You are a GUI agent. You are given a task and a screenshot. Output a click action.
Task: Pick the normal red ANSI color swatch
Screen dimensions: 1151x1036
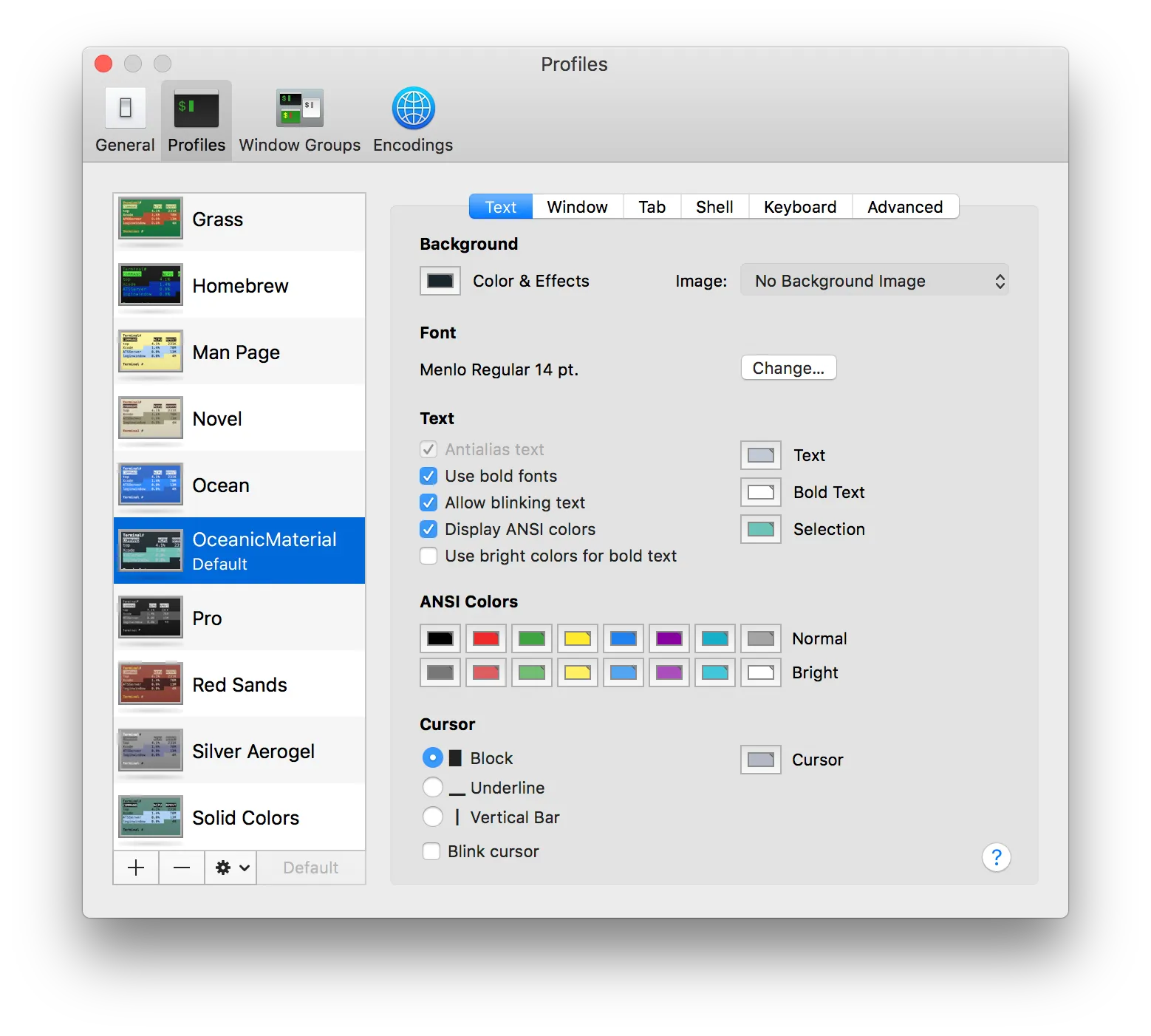click(x=486, y=638)
